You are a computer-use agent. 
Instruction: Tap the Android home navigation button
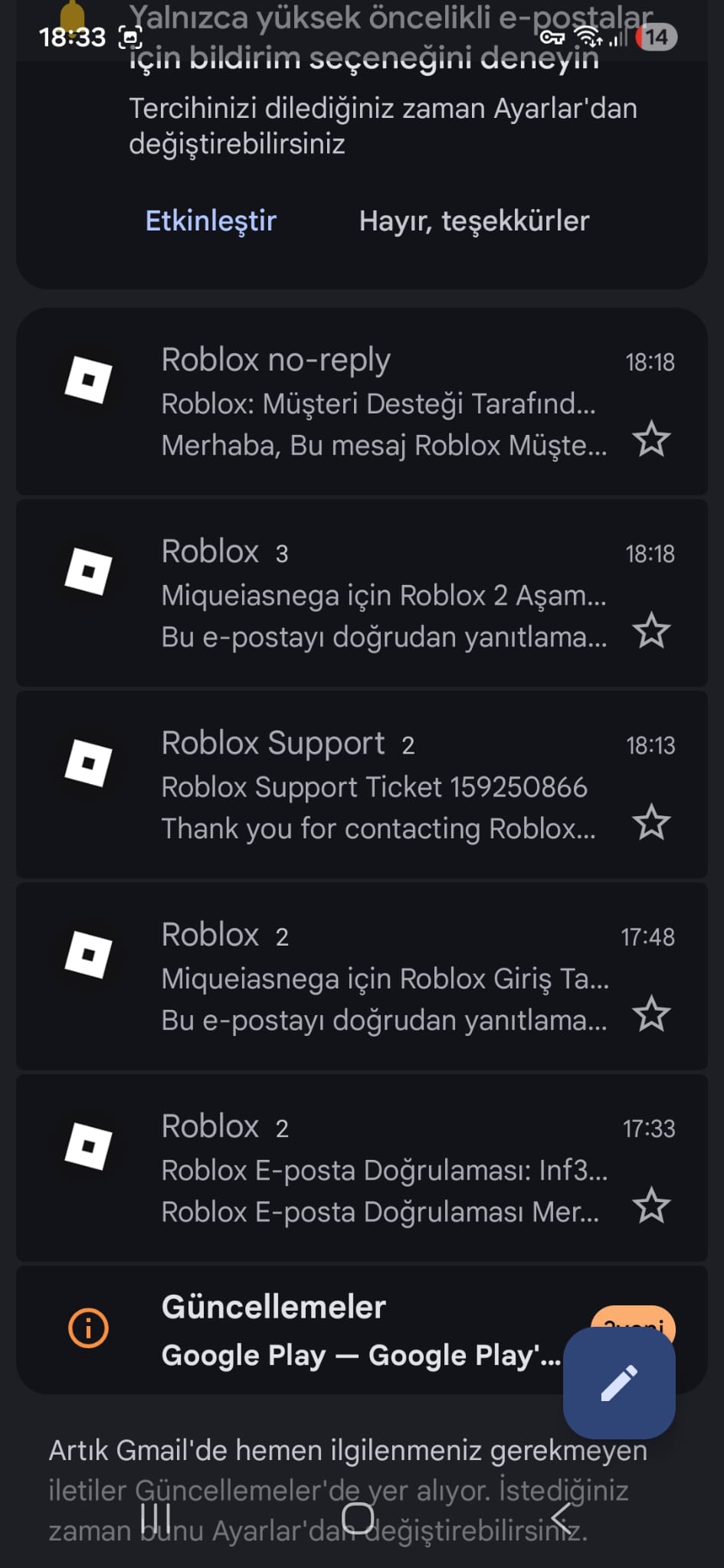point(358,1517)
